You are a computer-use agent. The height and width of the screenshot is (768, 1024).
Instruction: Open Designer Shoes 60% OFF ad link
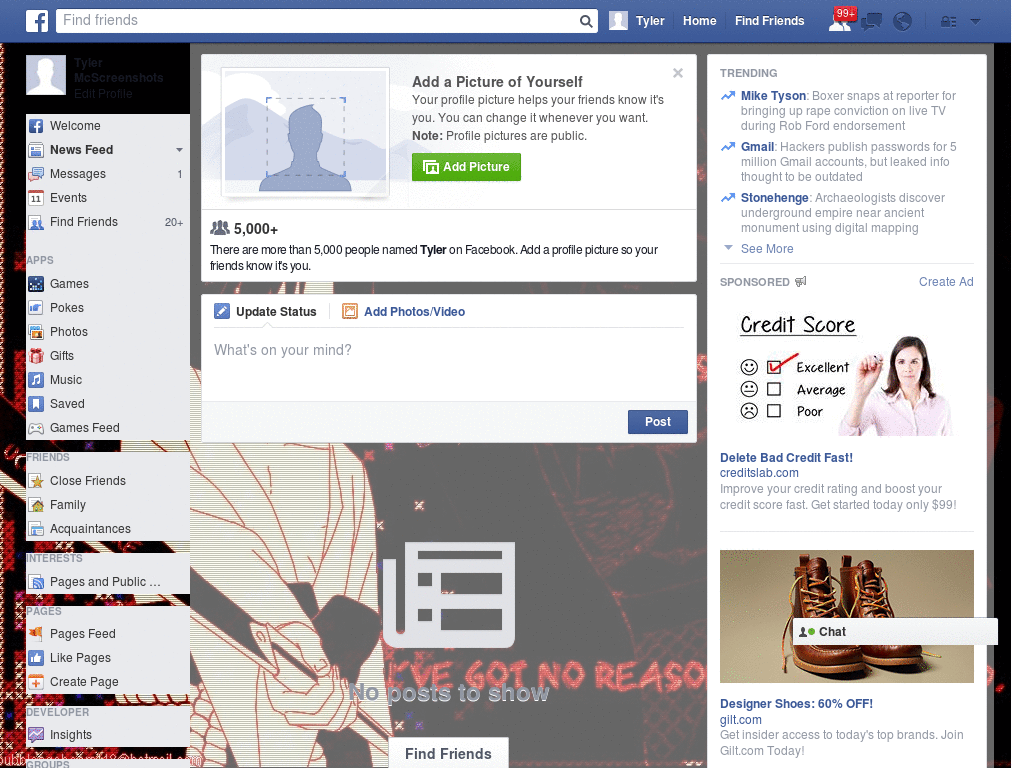tap(796, 704)
